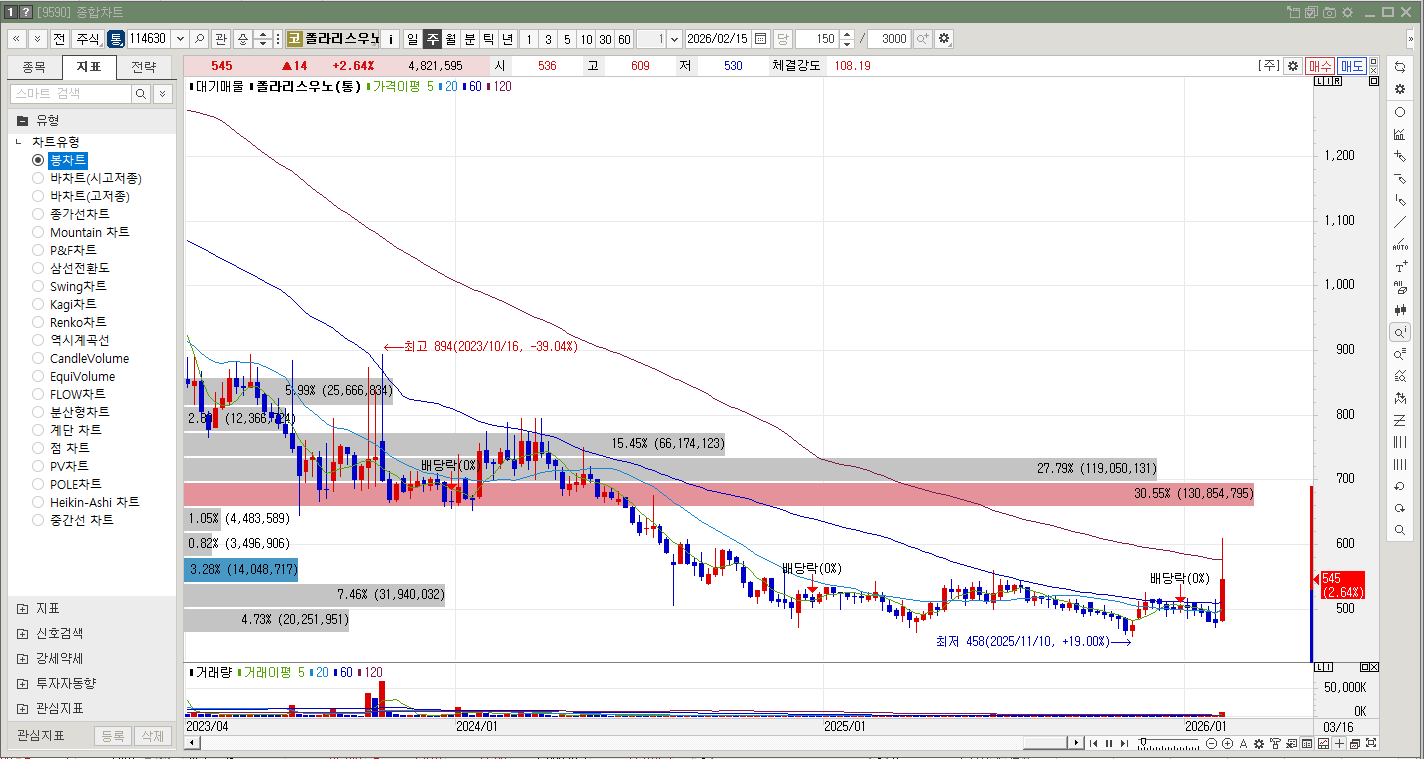Click the refresh/rotate icon in right toolbar
Screen dimensions: 1424x759
pyautogui.click(x=1400, y=66)
